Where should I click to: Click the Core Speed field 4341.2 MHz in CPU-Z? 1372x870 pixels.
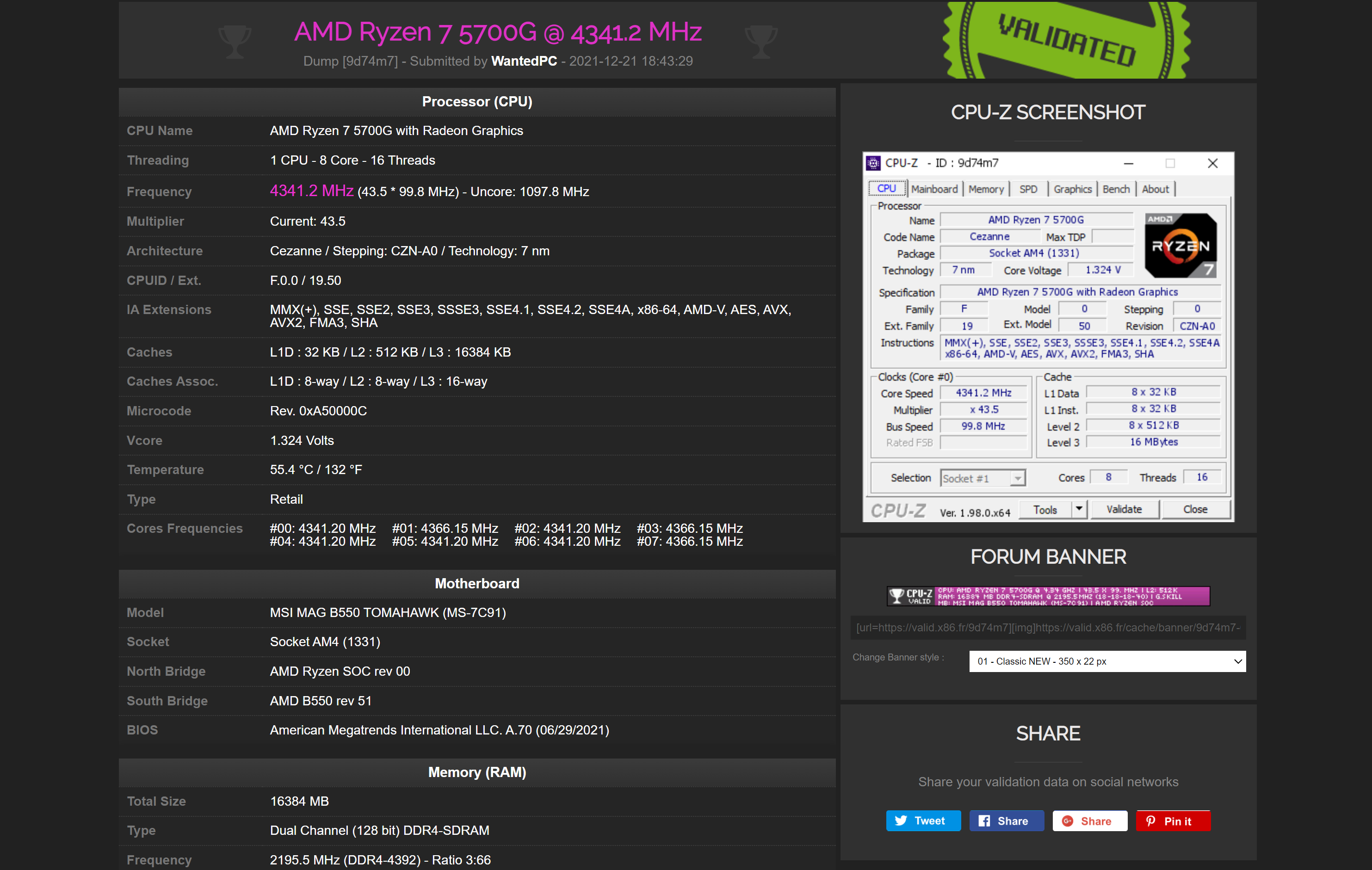tap(983, 393)
